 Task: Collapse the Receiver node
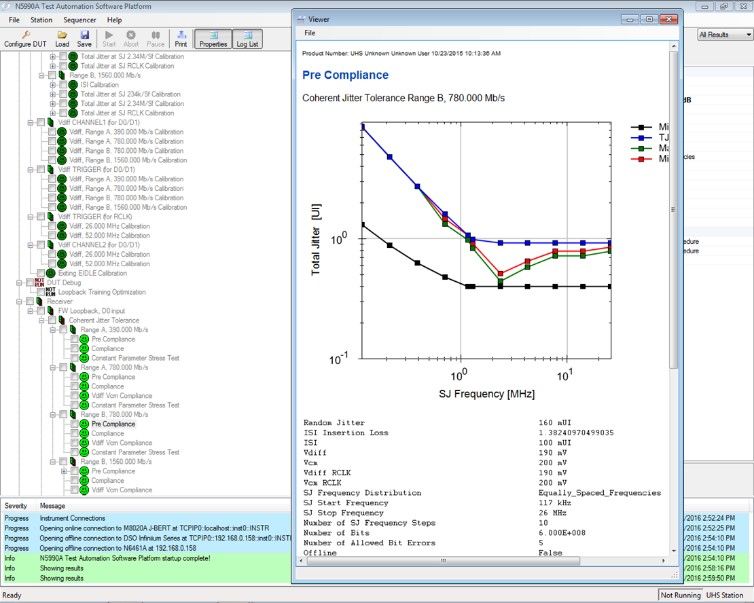point(19,302)
